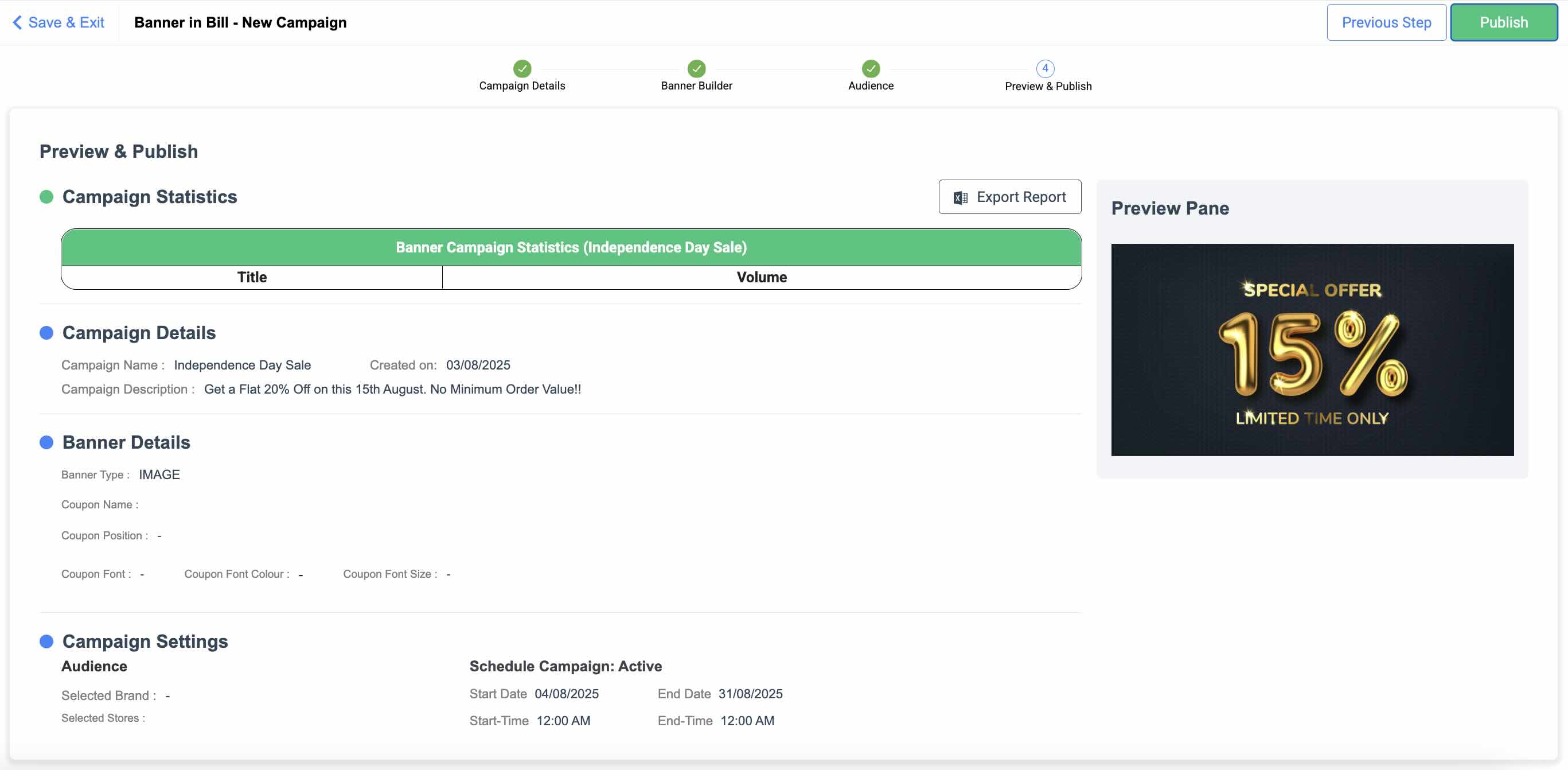Select the step 4 circle for Preview & Publish
This screenshot has width=1568, height=770.
pyautogui.click(x=1045, y=69)
